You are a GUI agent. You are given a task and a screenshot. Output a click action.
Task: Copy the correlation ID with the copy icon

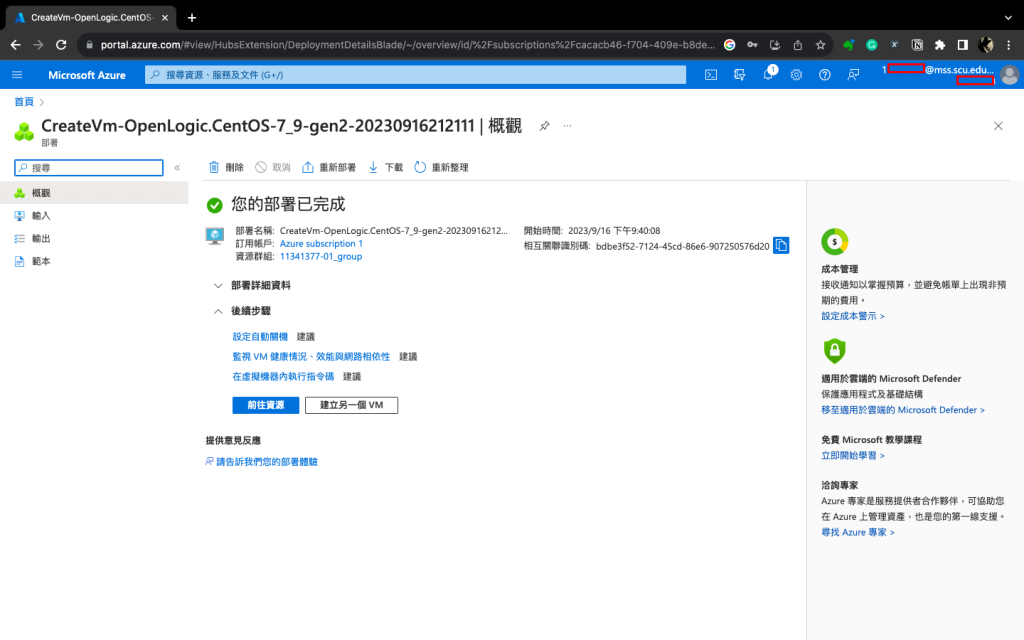781,246
